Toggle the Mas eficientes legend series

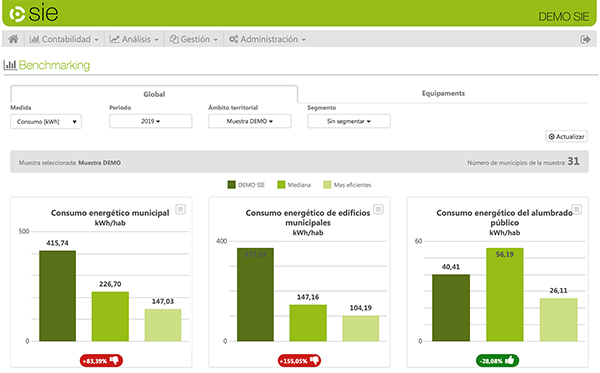click(347, 185)
